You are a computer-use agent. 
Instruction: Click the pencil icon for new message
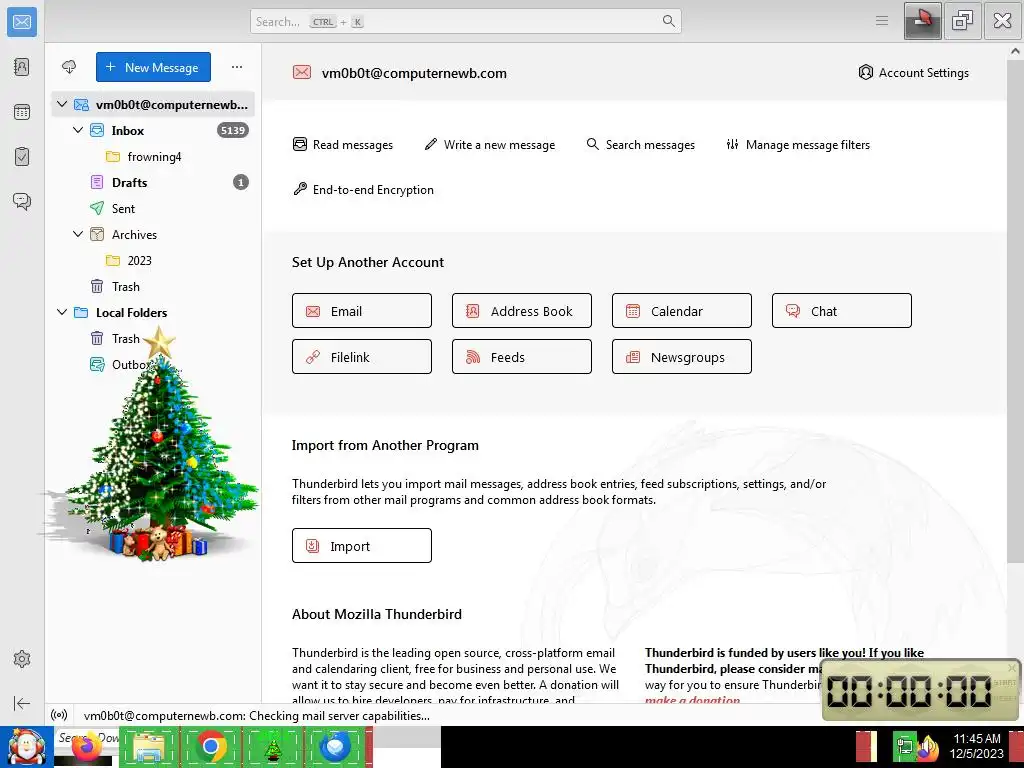430,144
